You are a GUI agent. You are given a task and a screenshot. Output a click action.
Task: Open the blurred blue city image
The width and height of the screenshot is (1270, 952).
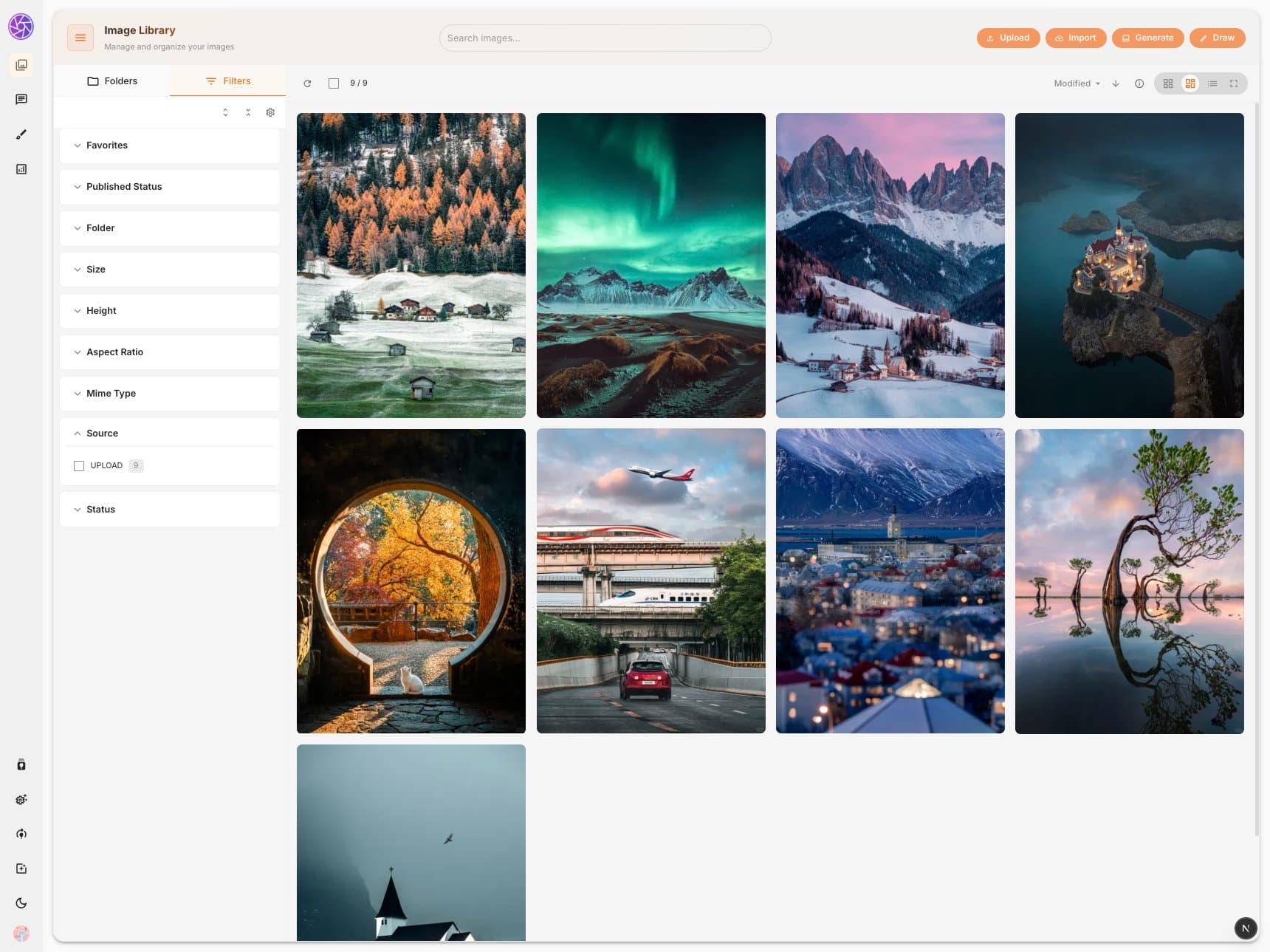click(890, 581)
